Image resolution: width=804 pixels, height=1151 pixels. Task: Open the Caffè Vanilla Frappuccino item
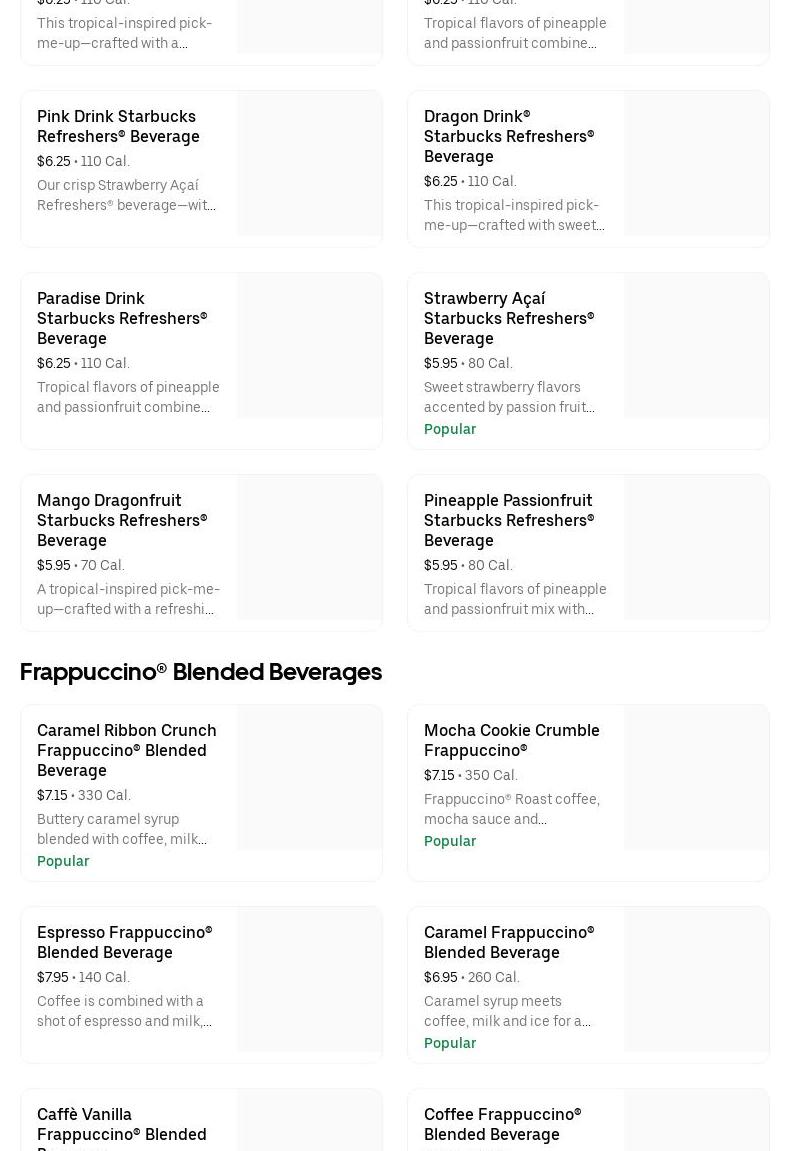(x=121, y=1124)
